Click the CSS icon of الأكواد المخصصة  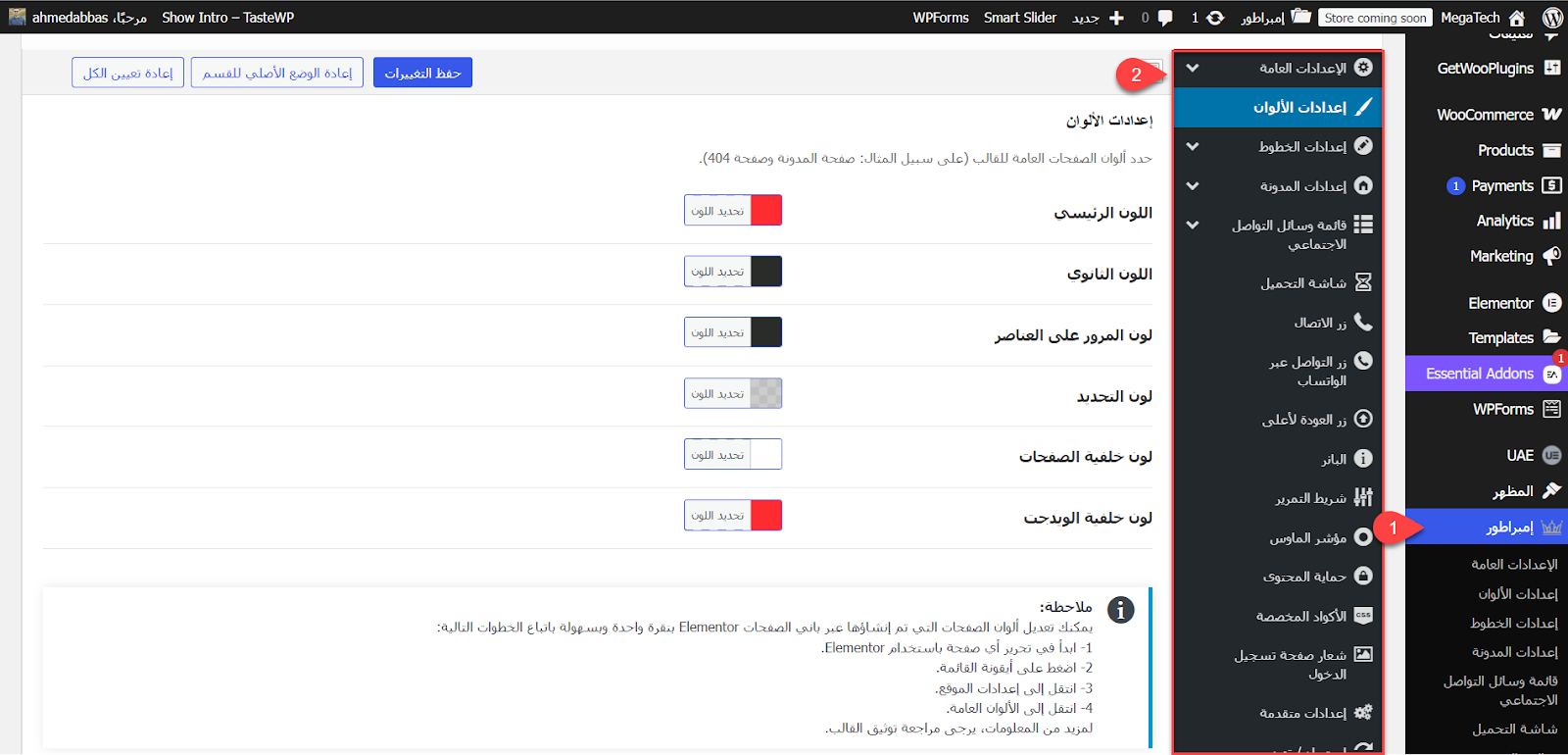1363,615
